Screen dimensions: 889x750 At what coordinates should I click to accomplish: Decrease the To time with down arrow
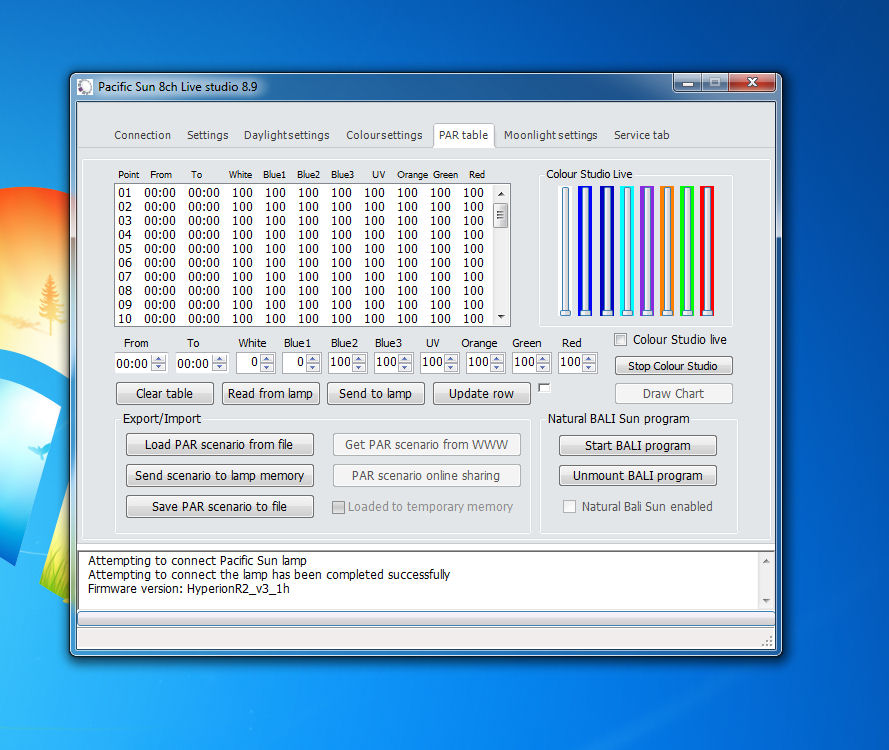coord(220,367)
